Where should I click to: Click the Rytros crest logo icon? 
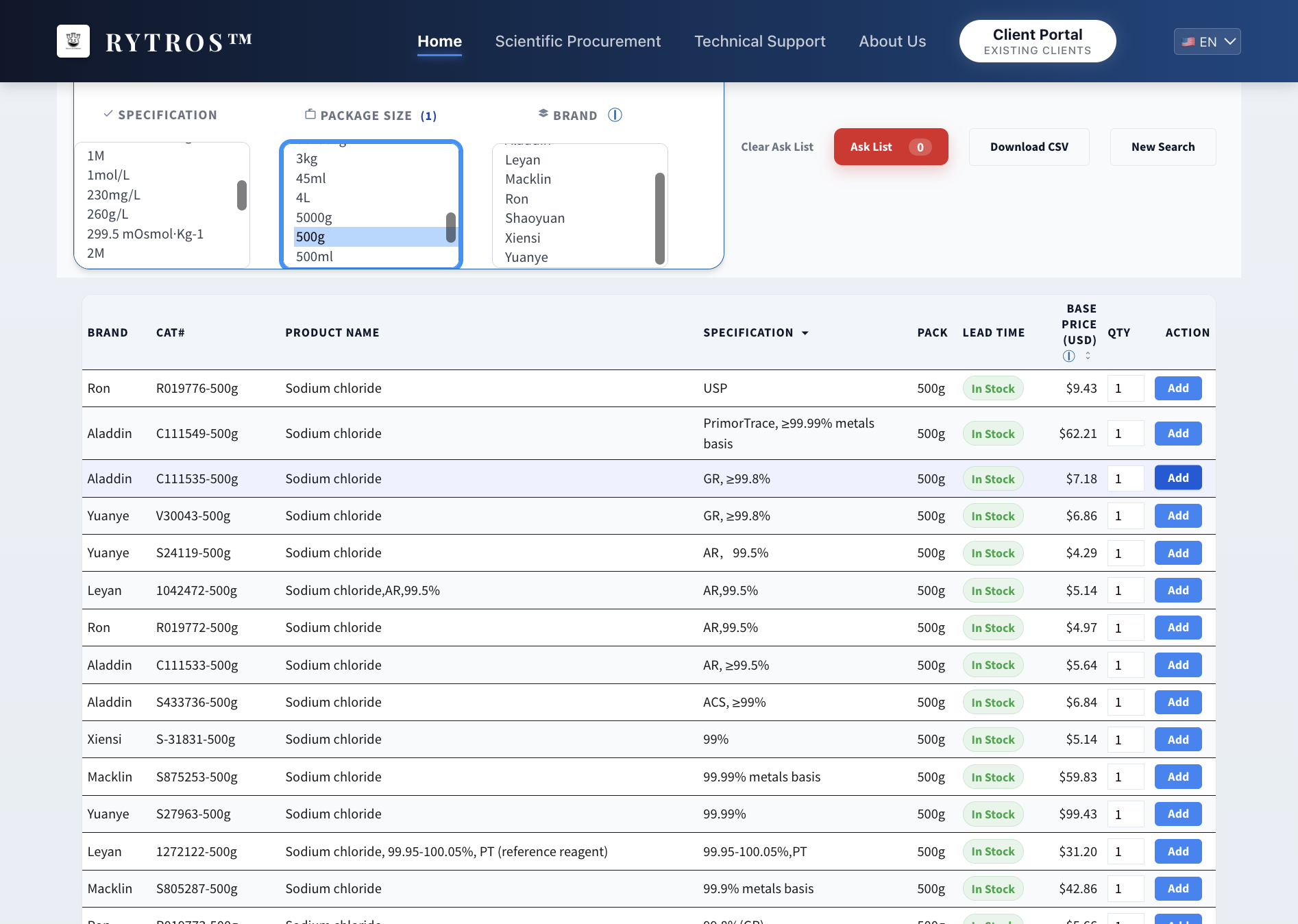click(x=73, y=41)
